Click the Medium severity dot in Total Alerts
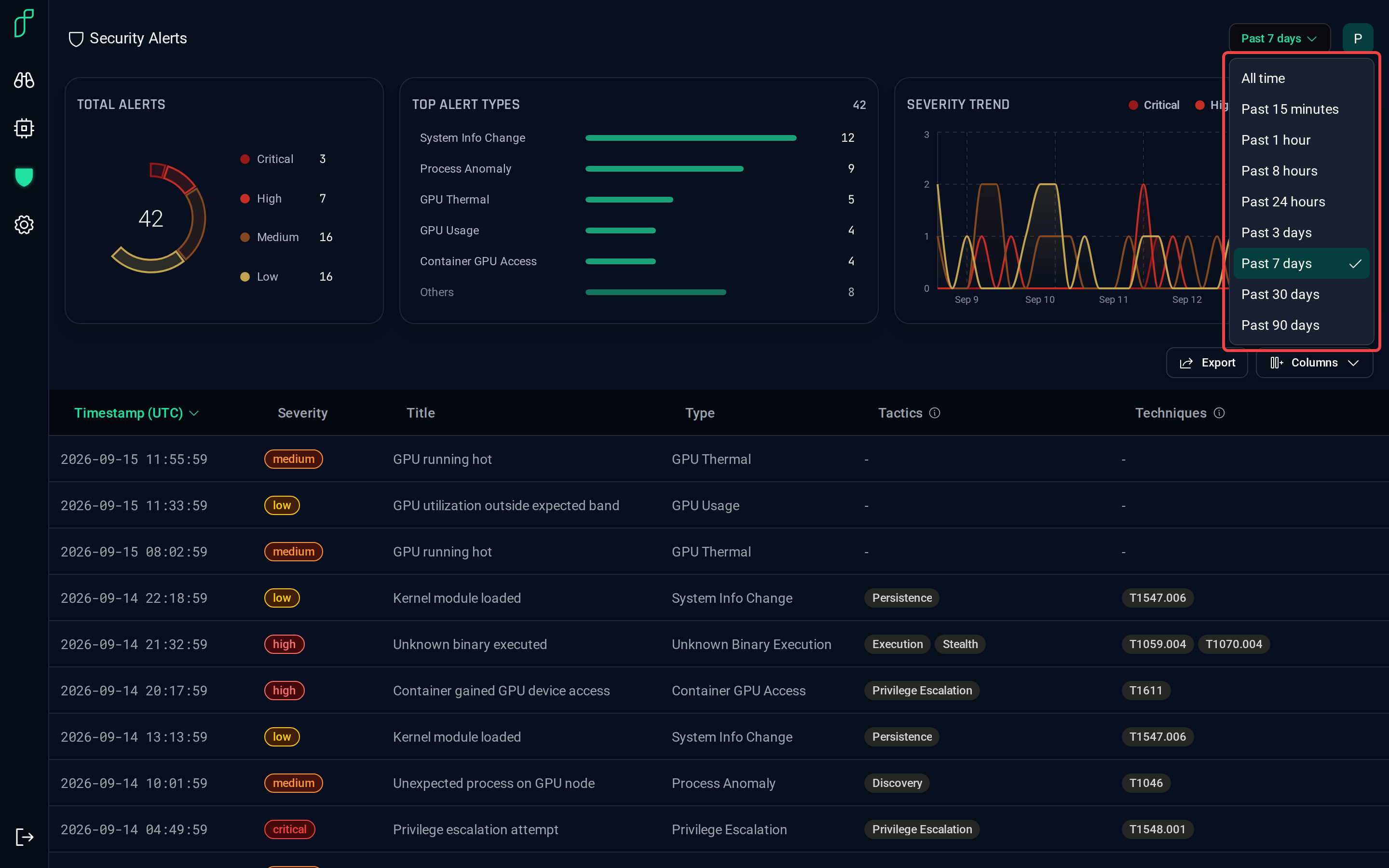 (245, 237)
